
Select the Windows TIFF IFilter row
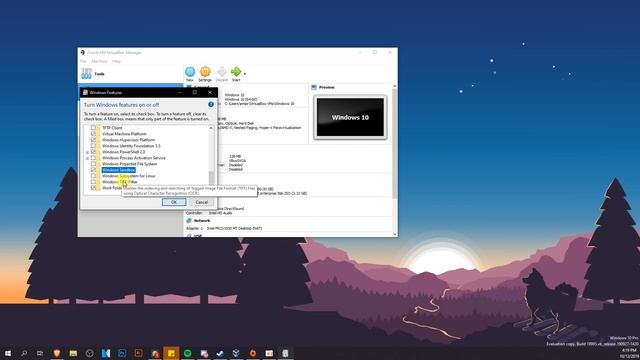pyautogui.click(x=120, y=182)
